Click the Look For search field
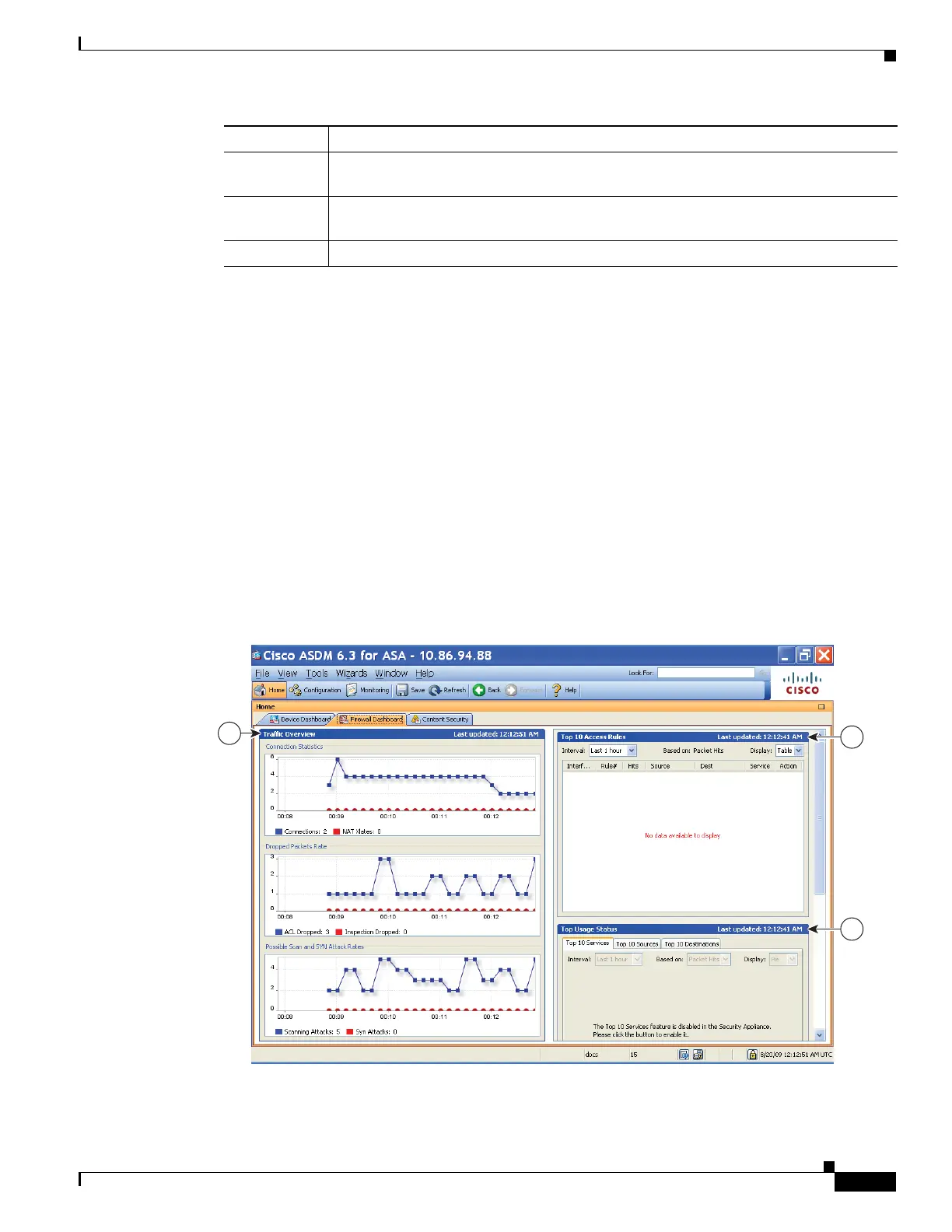This screenshot has width=952, height=1232. [706, 673]
